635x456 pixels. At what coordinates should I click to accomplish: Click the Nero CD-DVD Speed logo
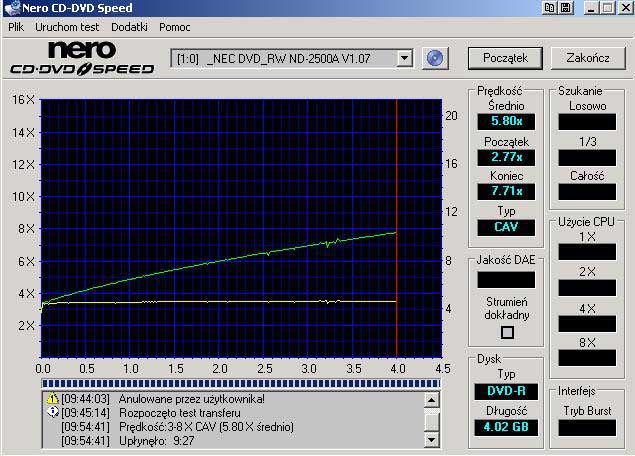[x=82, y=58]
